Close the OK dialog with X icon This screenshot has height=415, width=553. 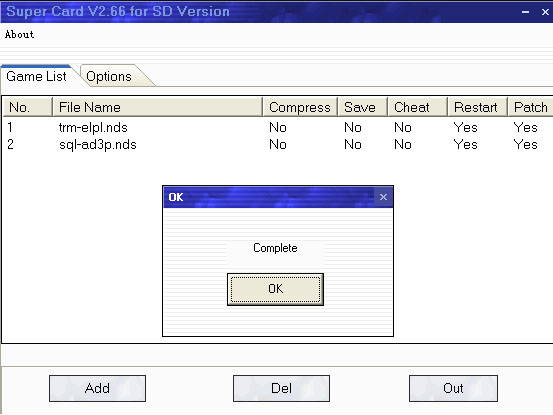pos(383,197)
